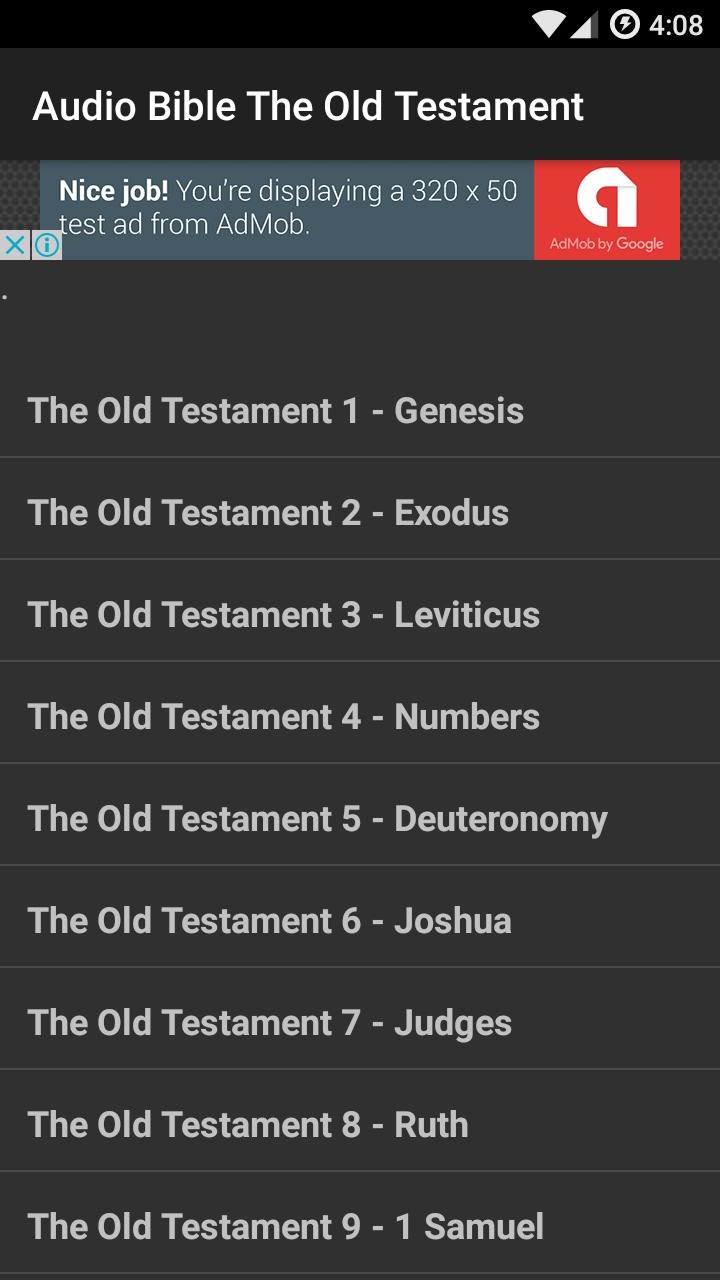Tap the Wi-Fi status icon

[548, 24]
